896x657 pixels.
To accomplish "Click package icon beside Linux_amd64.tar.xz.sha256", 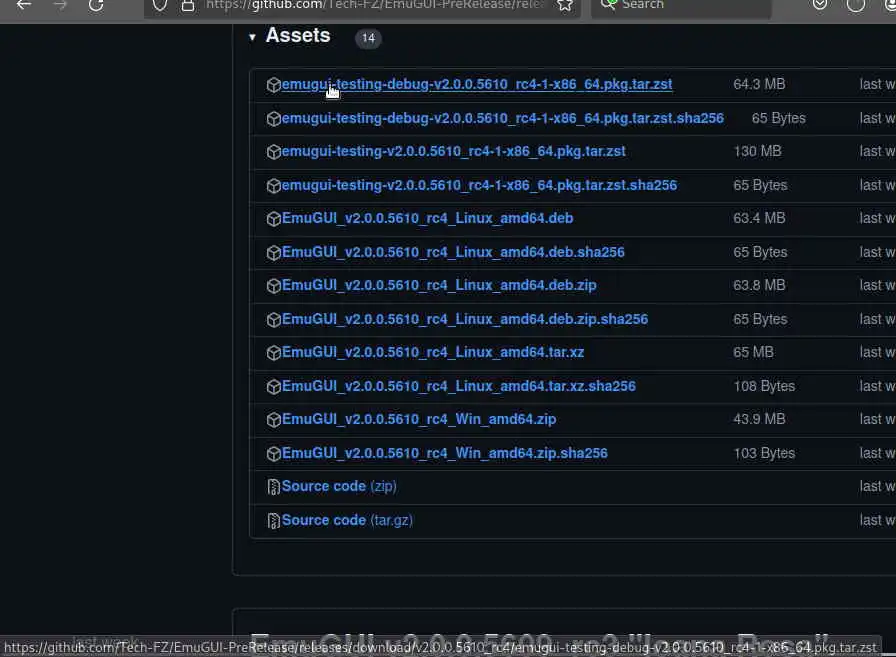I will (274, 387).
